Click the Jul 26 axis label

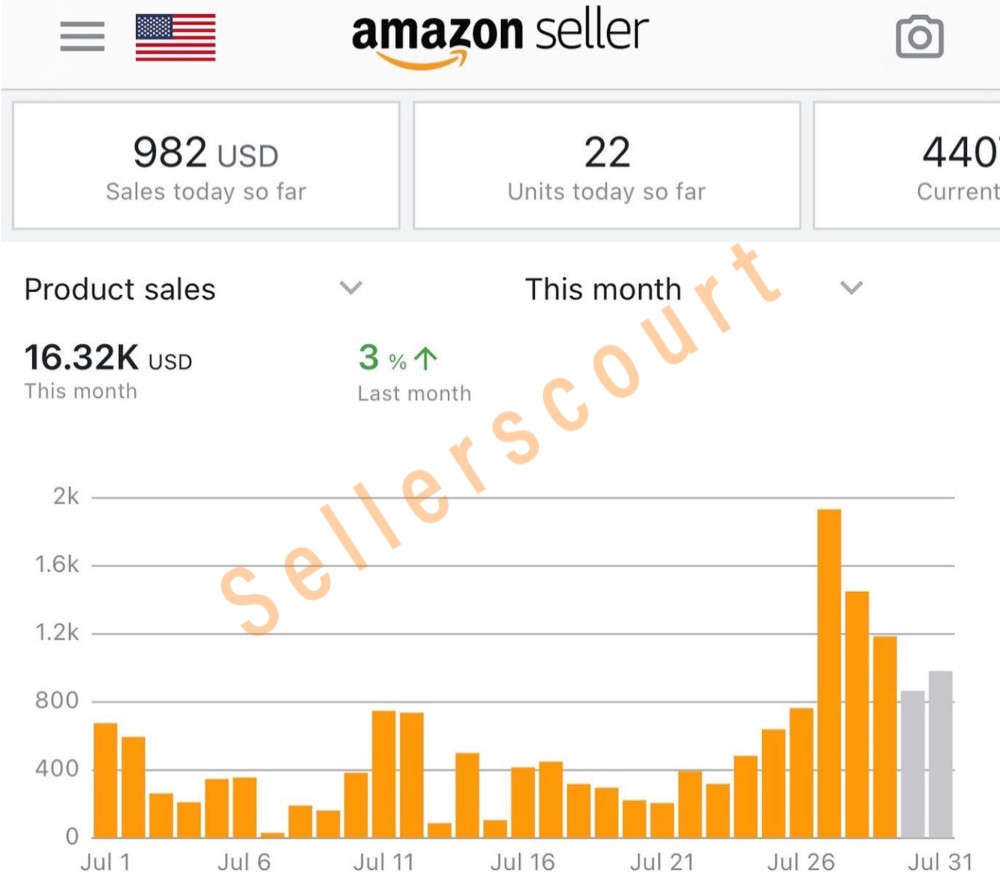tap(801, 862)
